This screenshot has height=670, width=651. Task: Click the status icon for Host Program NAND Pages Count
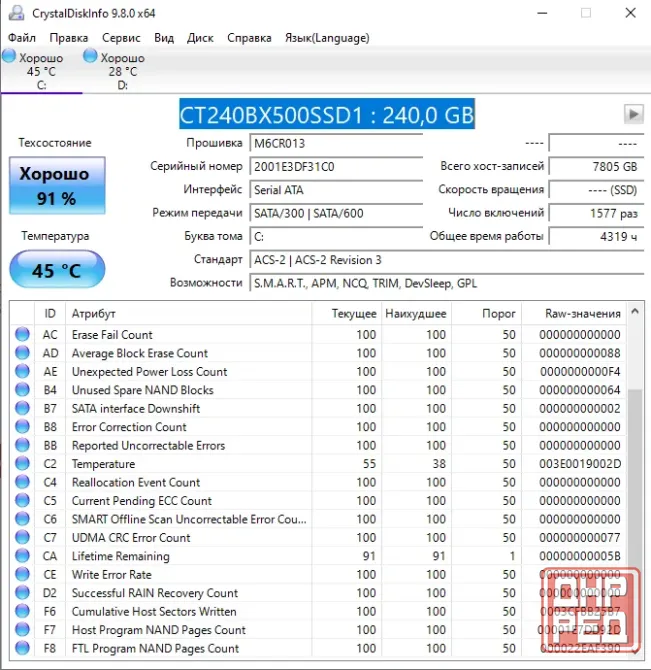click(x=22, y=629)
